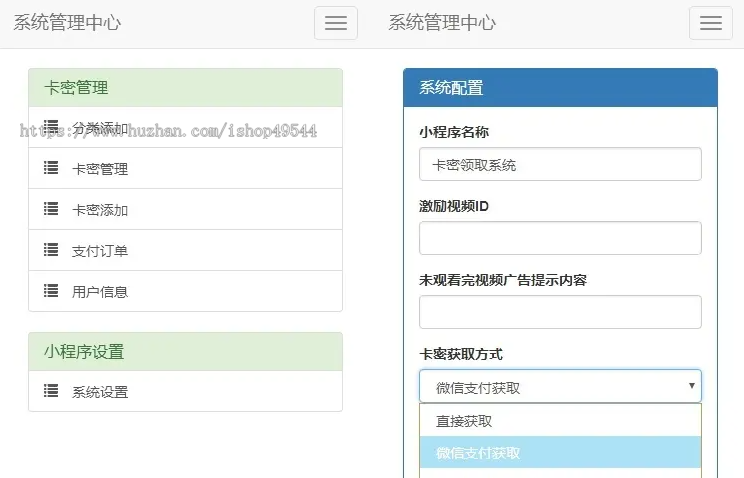Click left 系统管理中心 brand title
This screenshot has width=744, height=478.
point(67,23)
